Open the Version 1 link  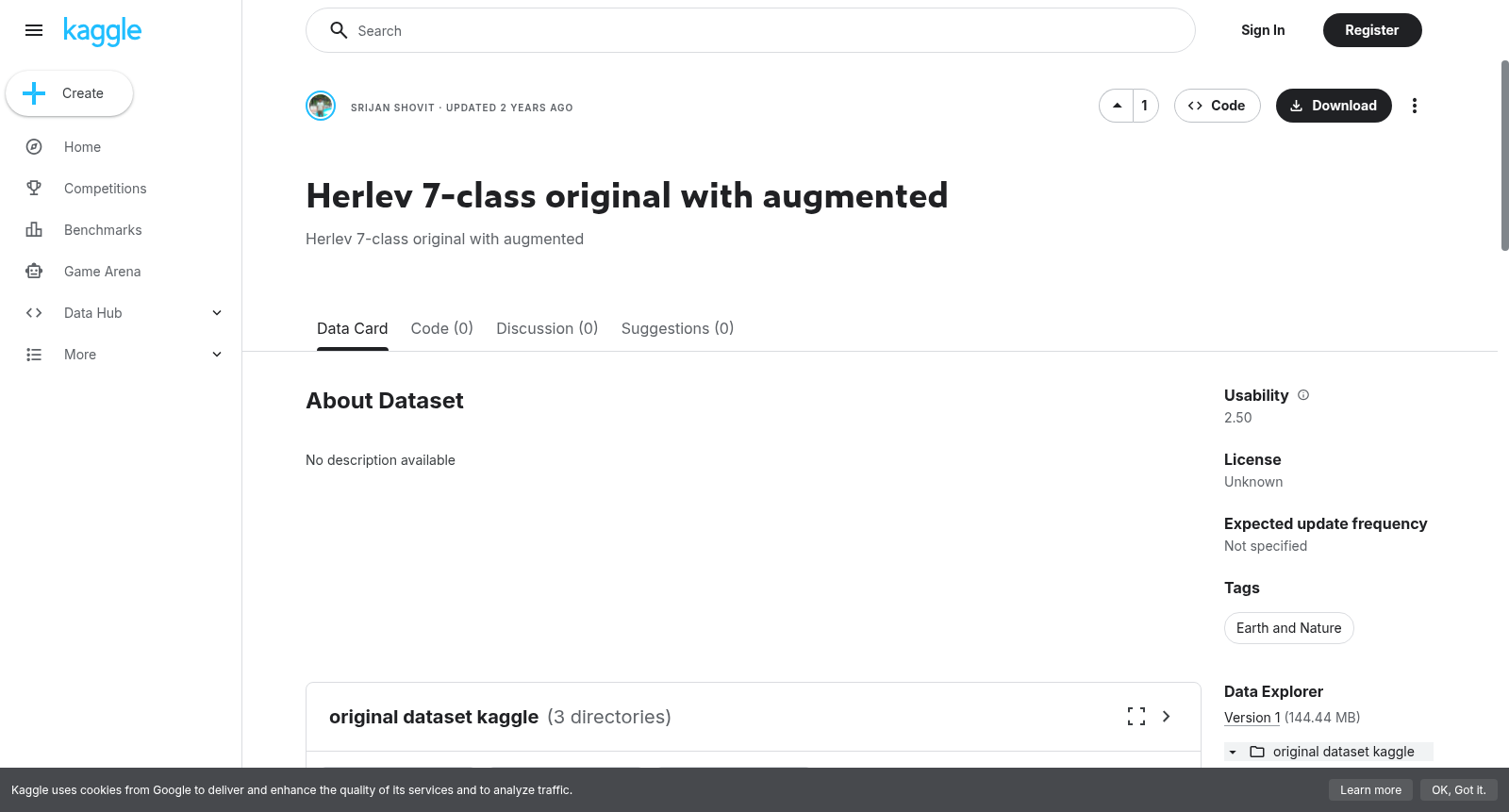click(x=1252, y=718)
